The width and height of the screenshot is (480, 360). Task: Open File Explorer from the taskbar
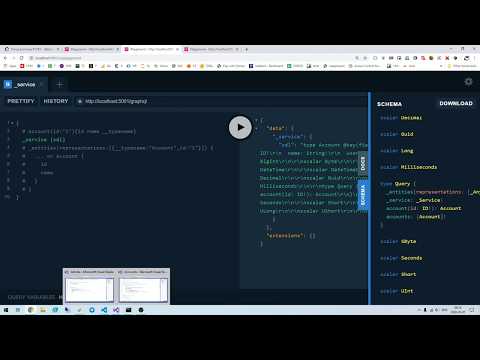click(x=43, y=310)
